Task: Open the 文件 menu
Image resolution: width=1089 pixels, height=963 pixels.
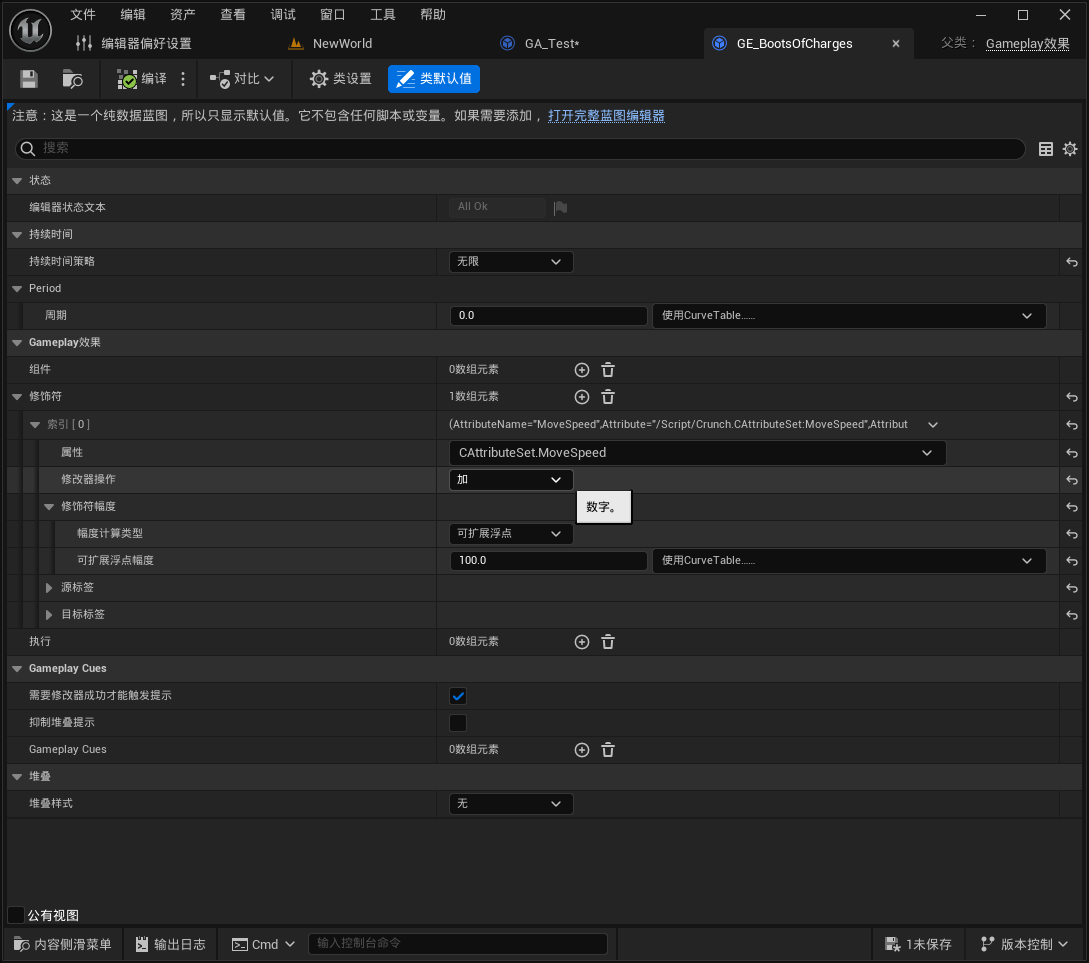Action: click(83, 15)
